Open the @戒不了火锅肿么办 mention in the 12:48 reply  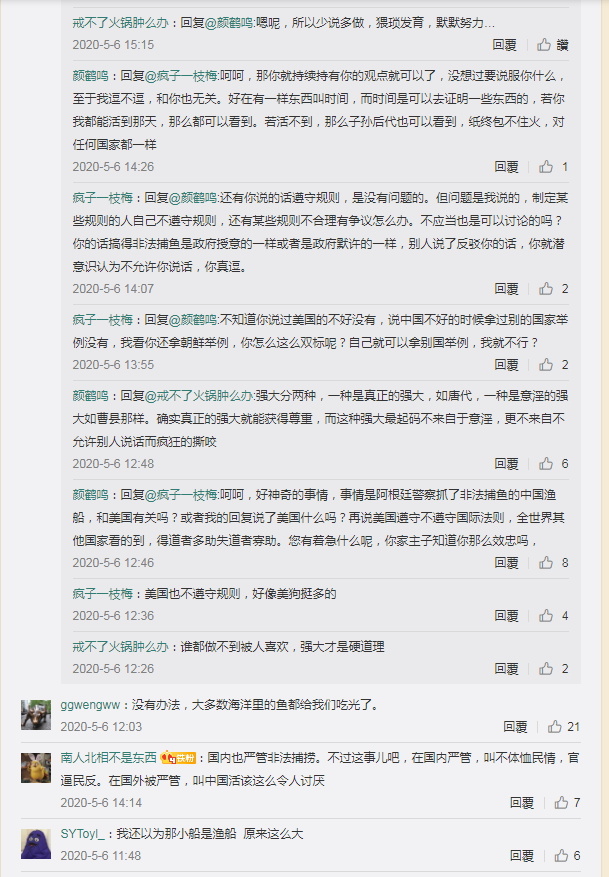pyautogui.click(x=199, y=395)
